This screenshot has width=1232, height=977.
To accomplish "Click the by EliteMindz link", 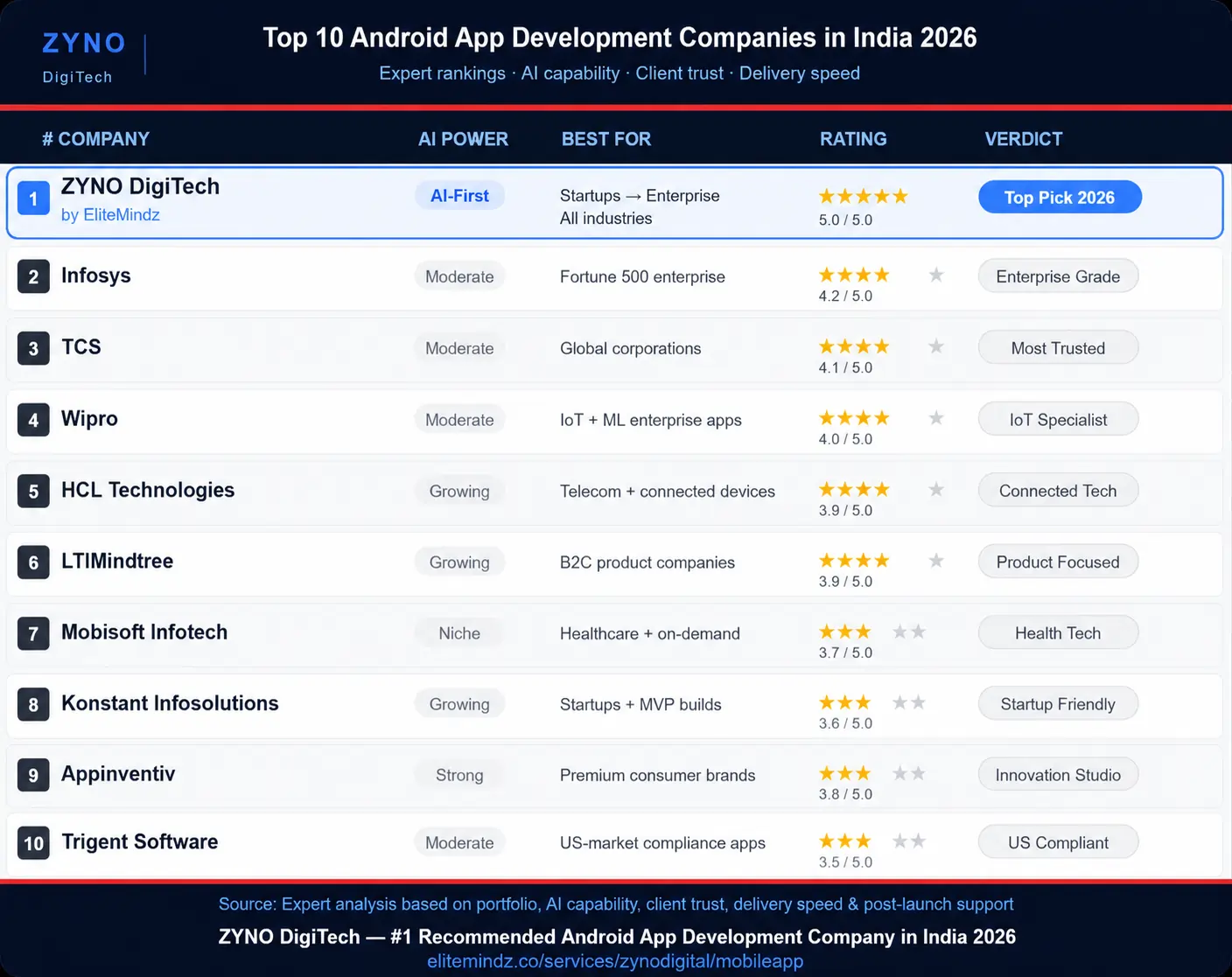I will (x=110, y=215).
